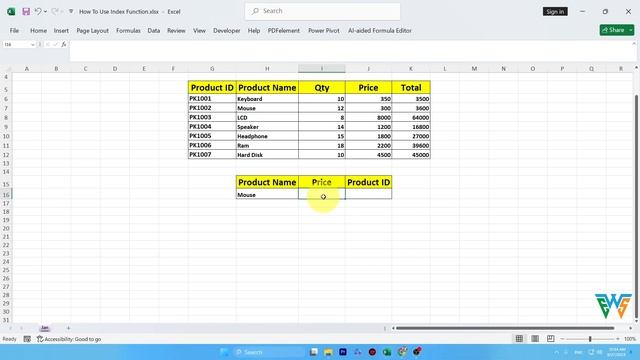Click the Qty header cell
The image size is (640, 360).
(322, 87)
